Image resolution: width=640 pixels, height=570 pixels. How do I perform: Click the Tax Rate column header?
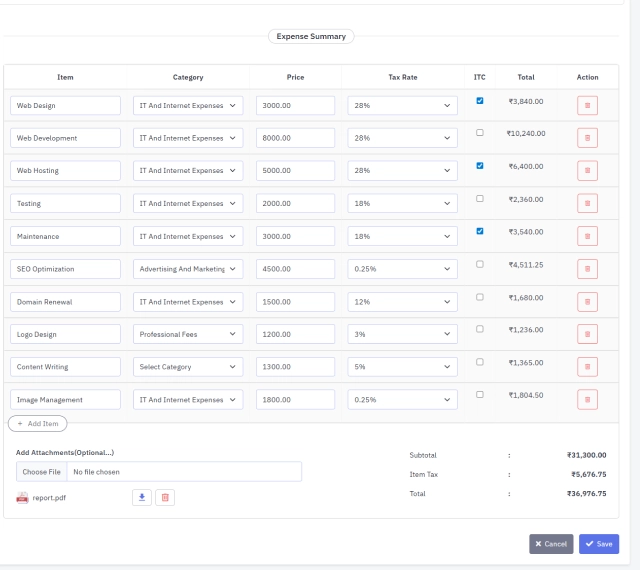coord(402,77)
